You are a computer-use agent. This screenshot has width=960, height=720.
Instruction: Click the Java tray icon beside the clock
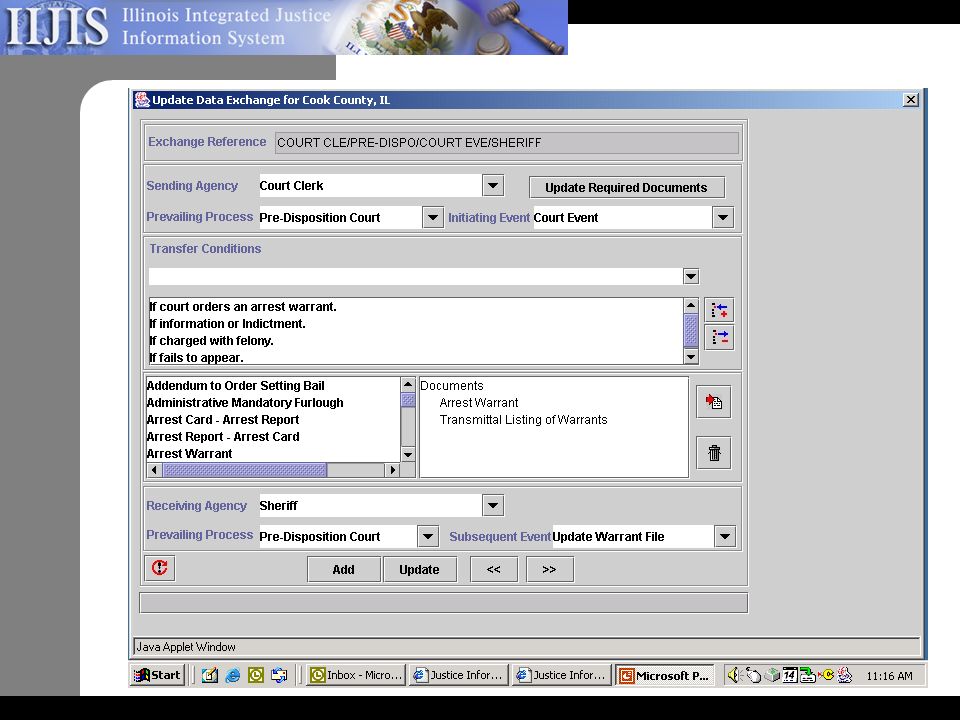point(845,675)
